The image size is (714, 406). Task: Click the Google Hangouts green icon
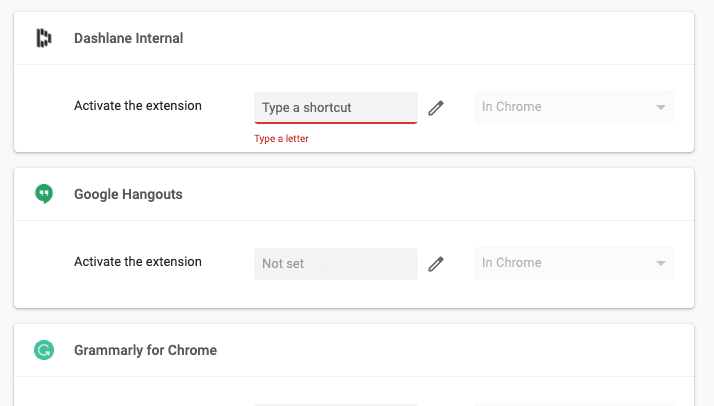43,194
